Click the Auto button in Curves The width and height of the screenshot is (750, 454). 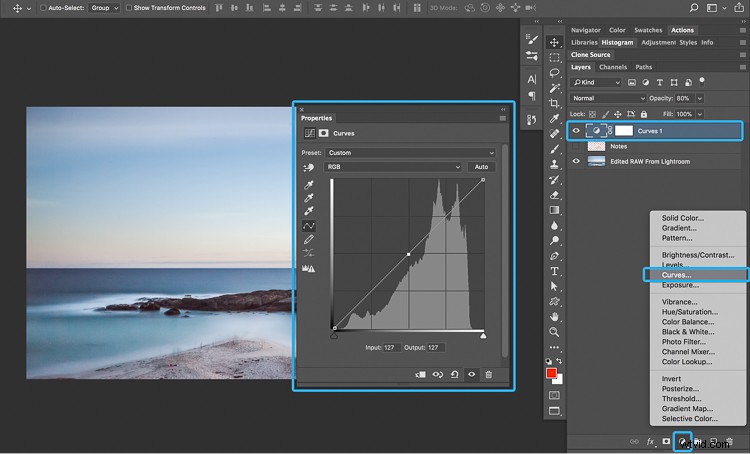[x=481, y=167]
